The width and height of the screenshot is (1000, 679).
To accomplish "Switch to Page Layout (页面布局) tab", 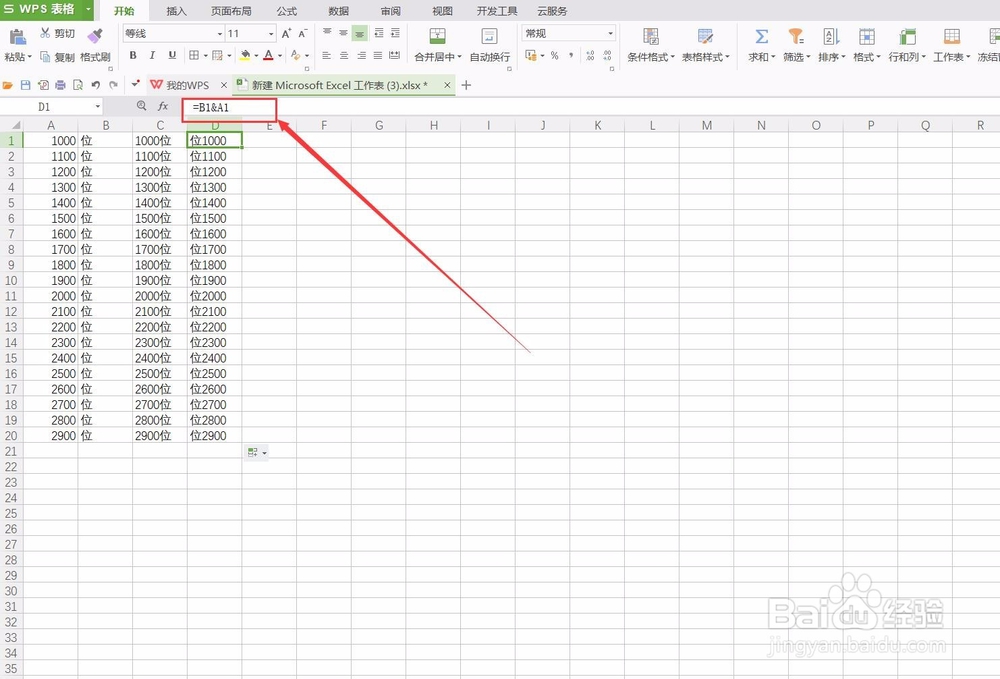I will [x=231, y=11].
